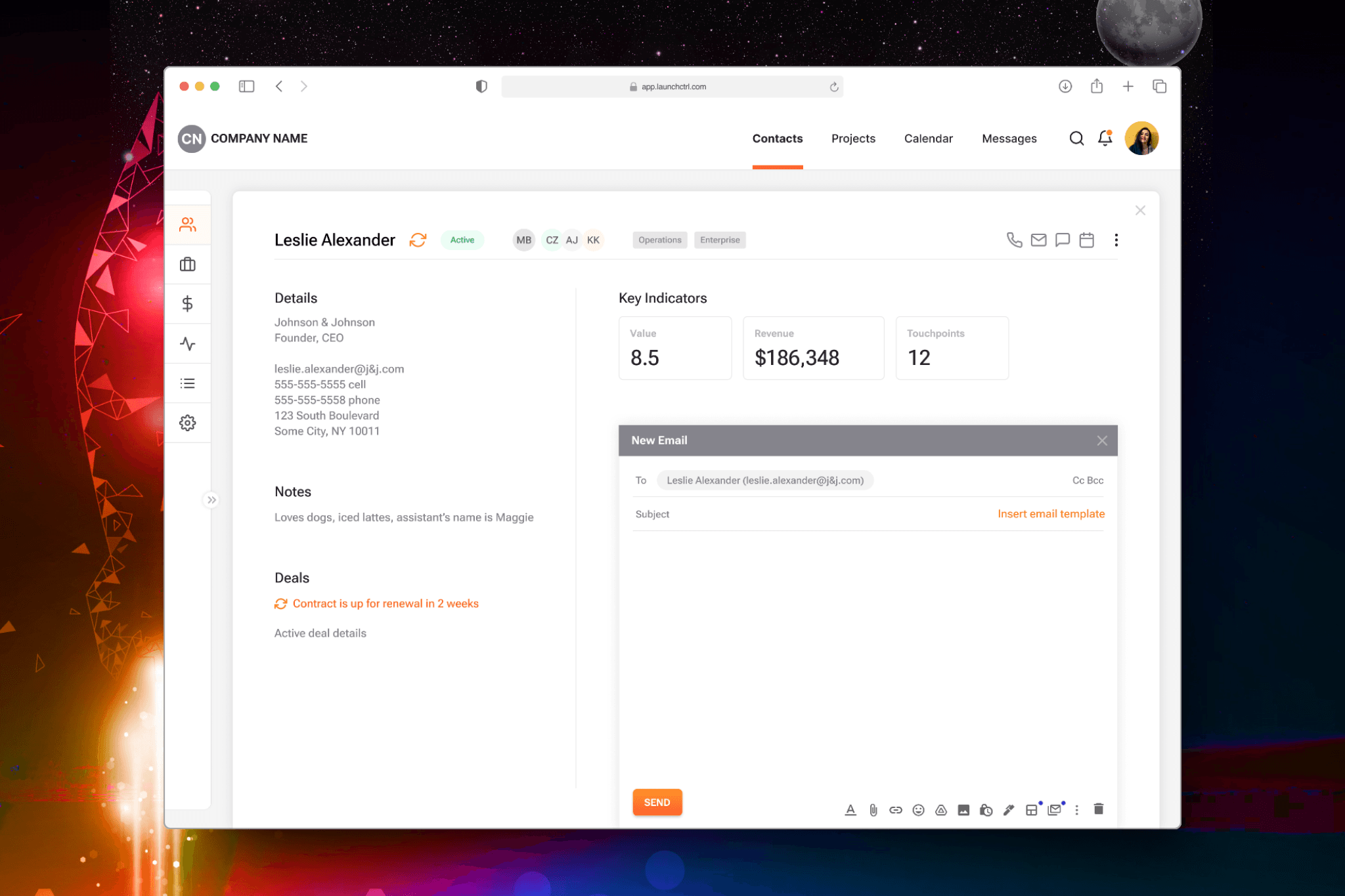Click the activity pulse icon in sidebar
The height and width of the screenshot is (896, 1345).
point(188,343)
